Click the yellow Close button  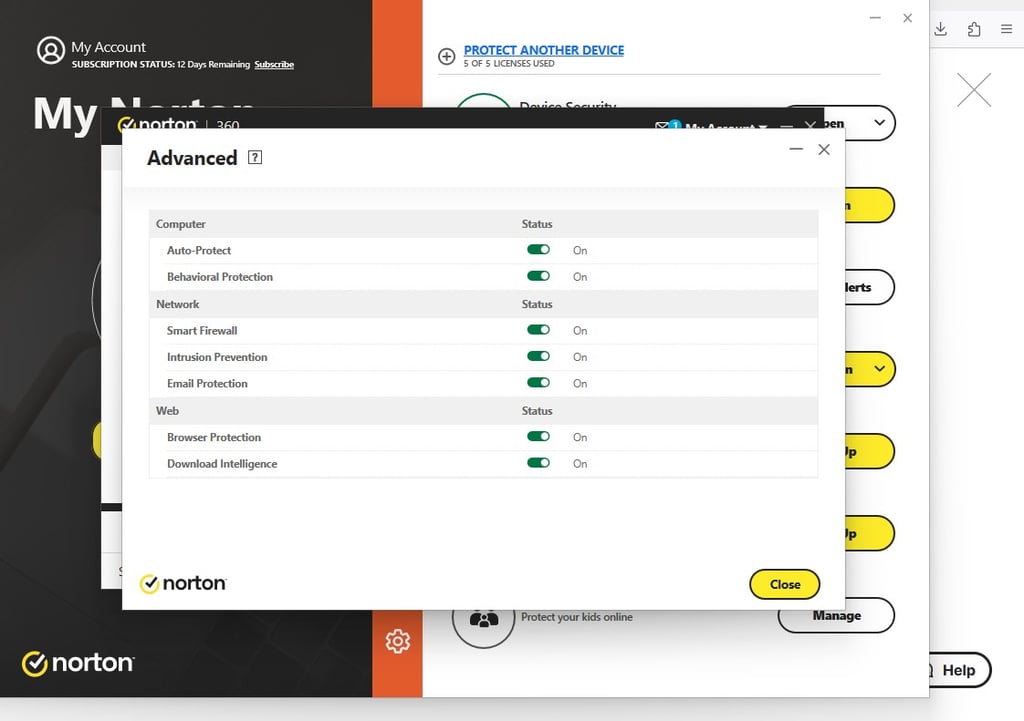(x=784, y=585)
